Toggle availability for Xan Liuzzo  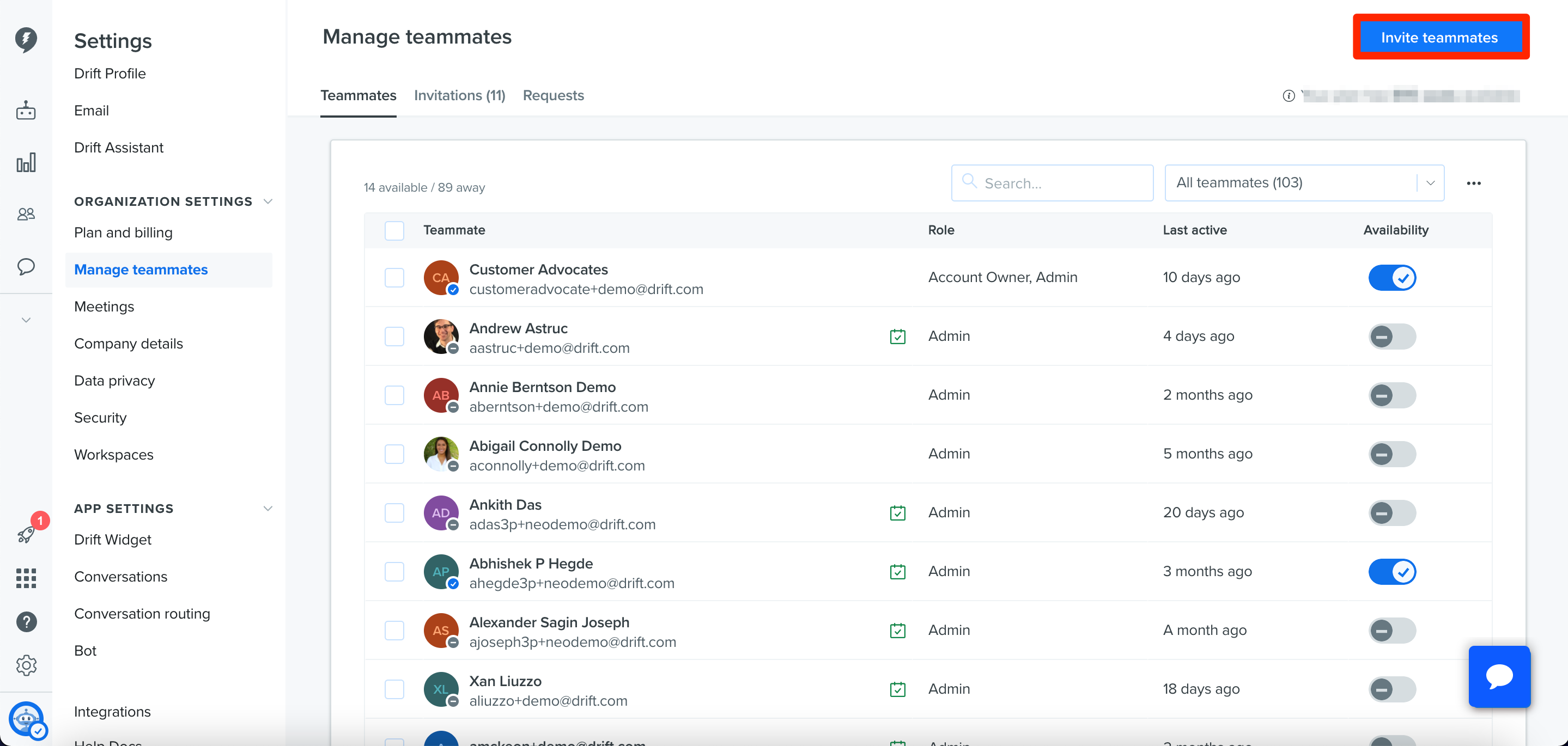click(1392, 689)
